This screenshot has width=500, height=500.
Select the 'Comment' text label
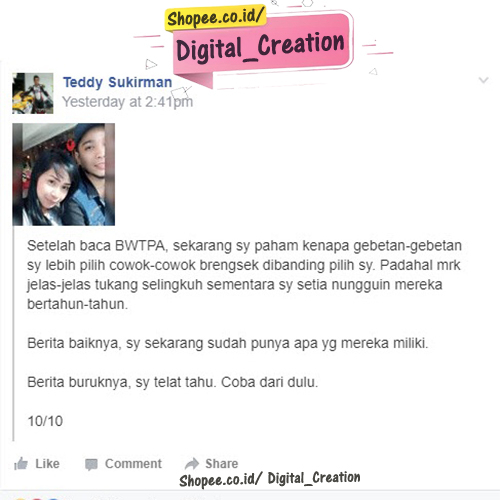click(x=133, y=464)
